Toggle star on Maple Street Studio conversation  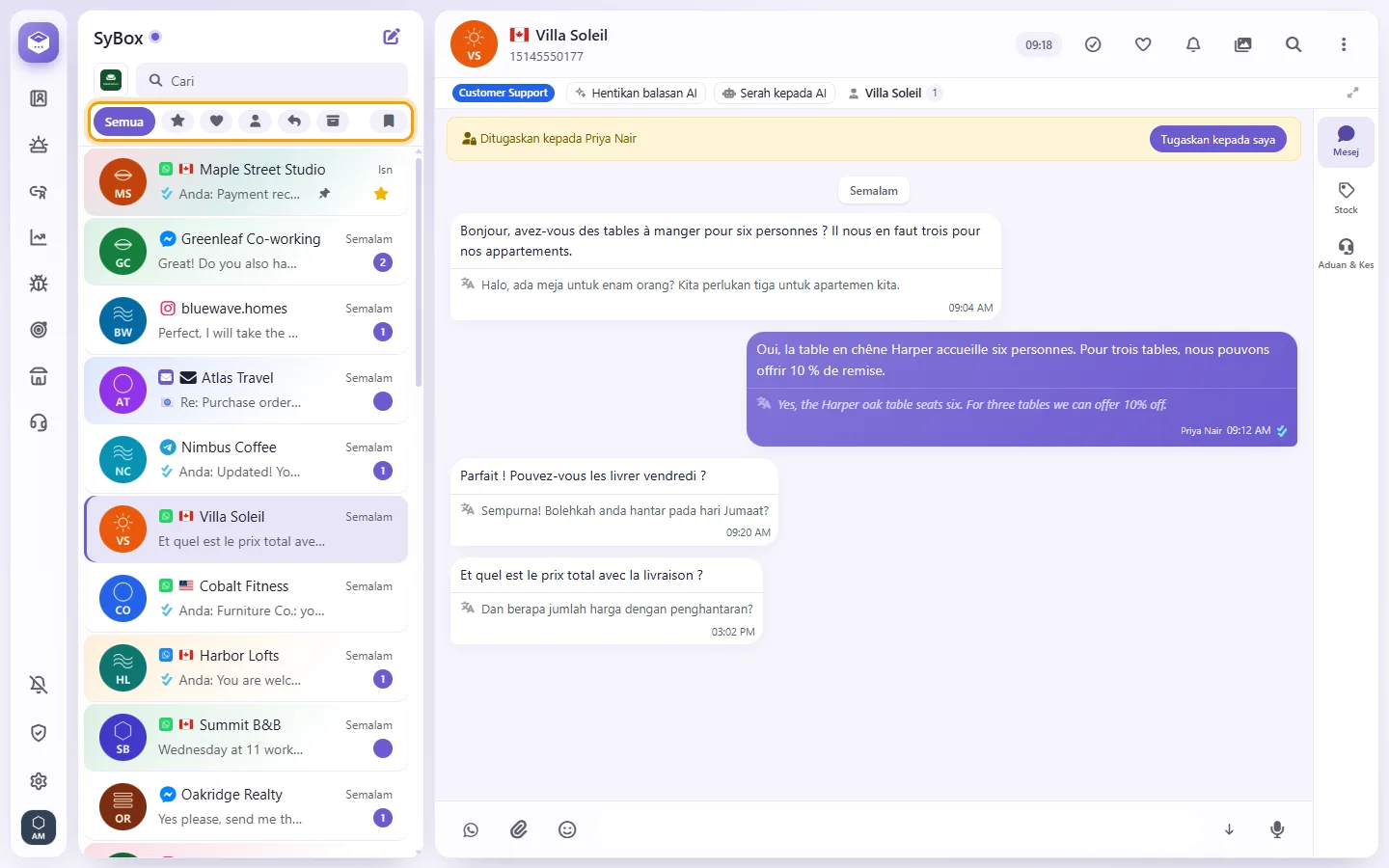pyautogui.click(x=381, y=194)
